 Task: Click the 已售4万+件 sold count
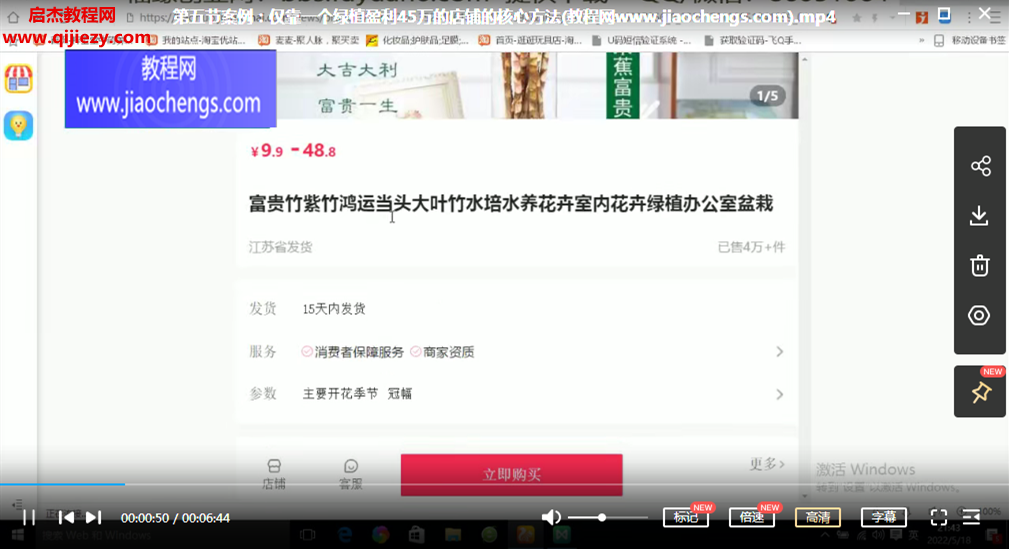tap(751, 247)
